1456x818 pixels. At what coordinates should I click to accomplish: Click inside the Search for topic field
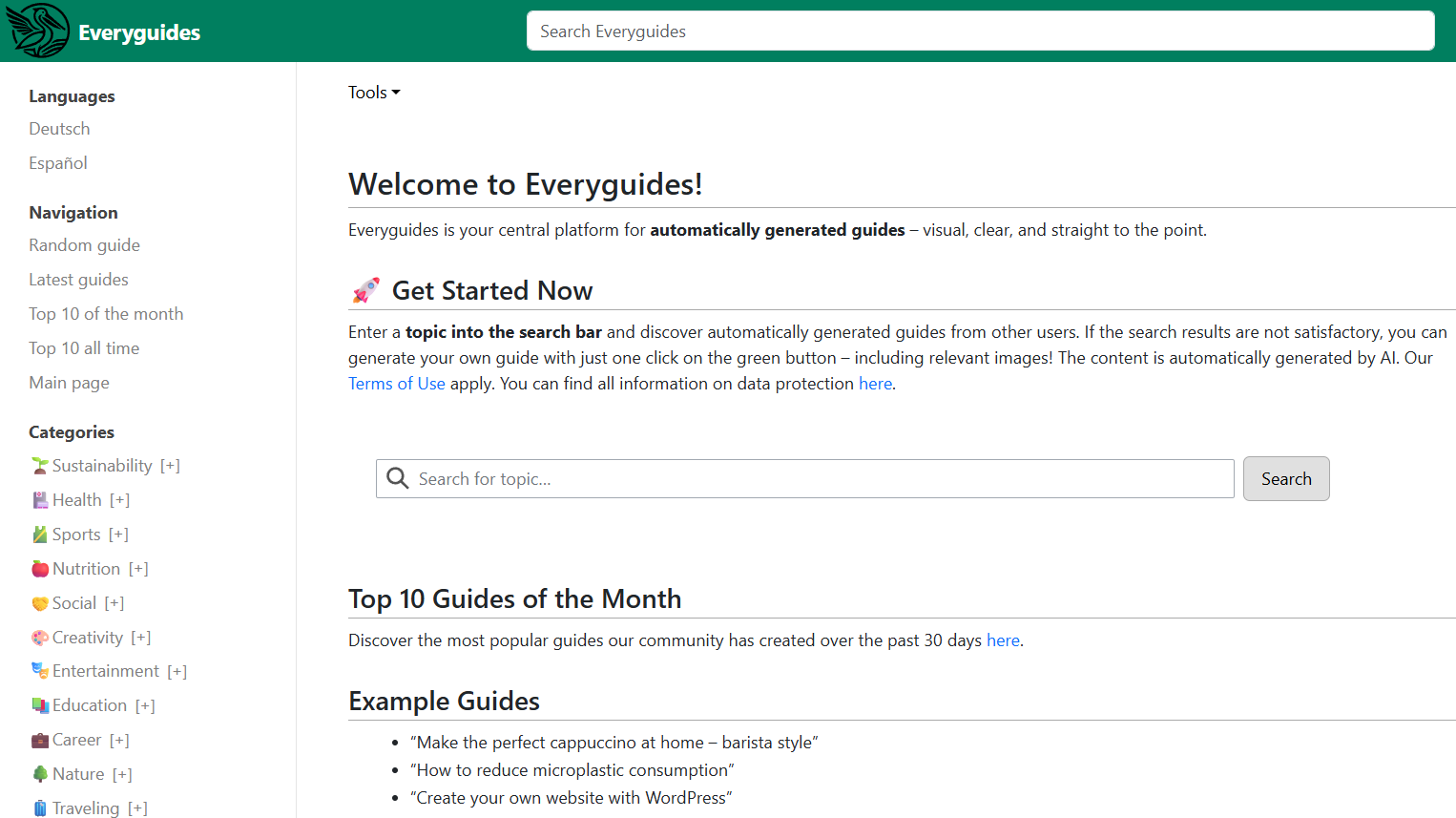[668, 478]
